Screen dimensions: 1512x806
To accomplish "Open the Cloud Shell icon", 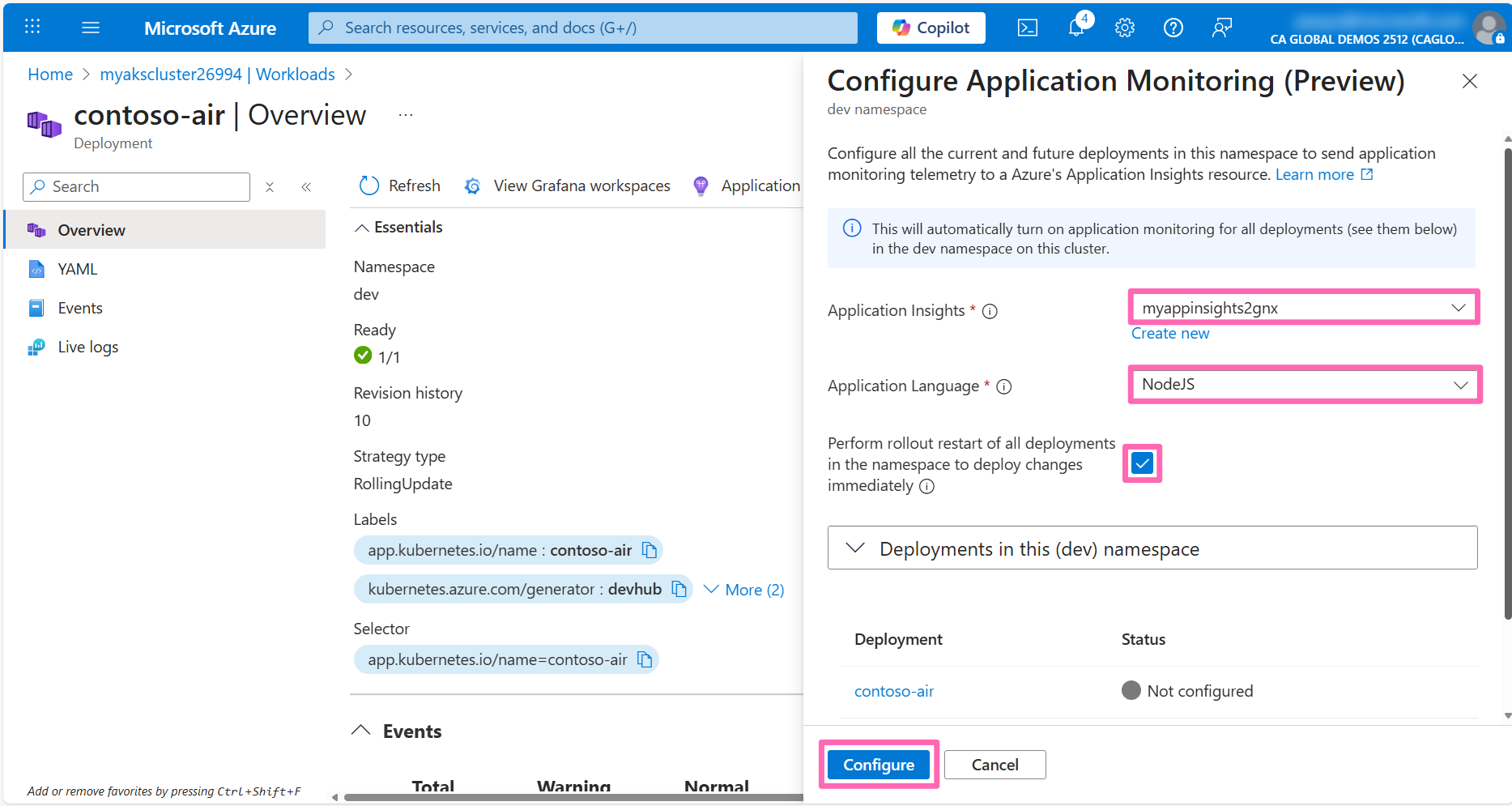I will tap(1027, 27).
